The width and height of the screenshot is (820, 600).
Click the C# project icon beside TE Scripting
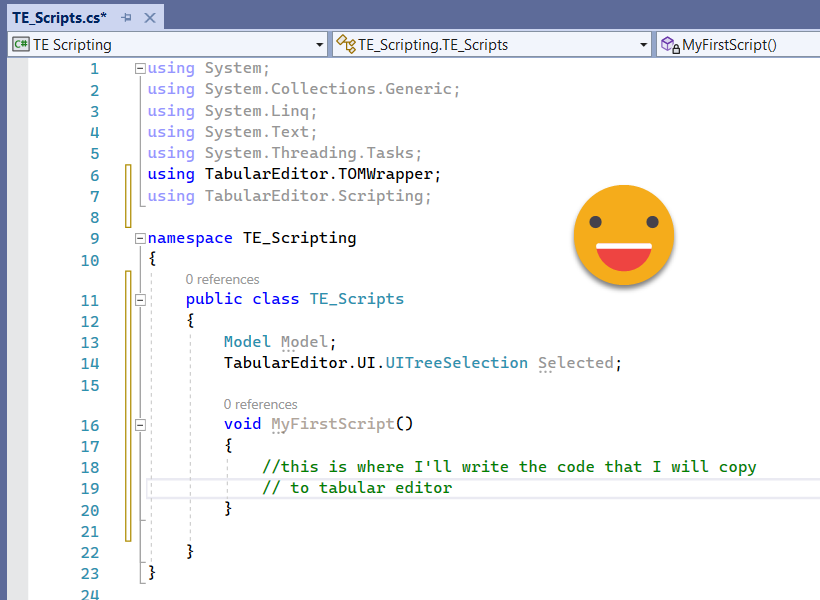tap(20, 44)
